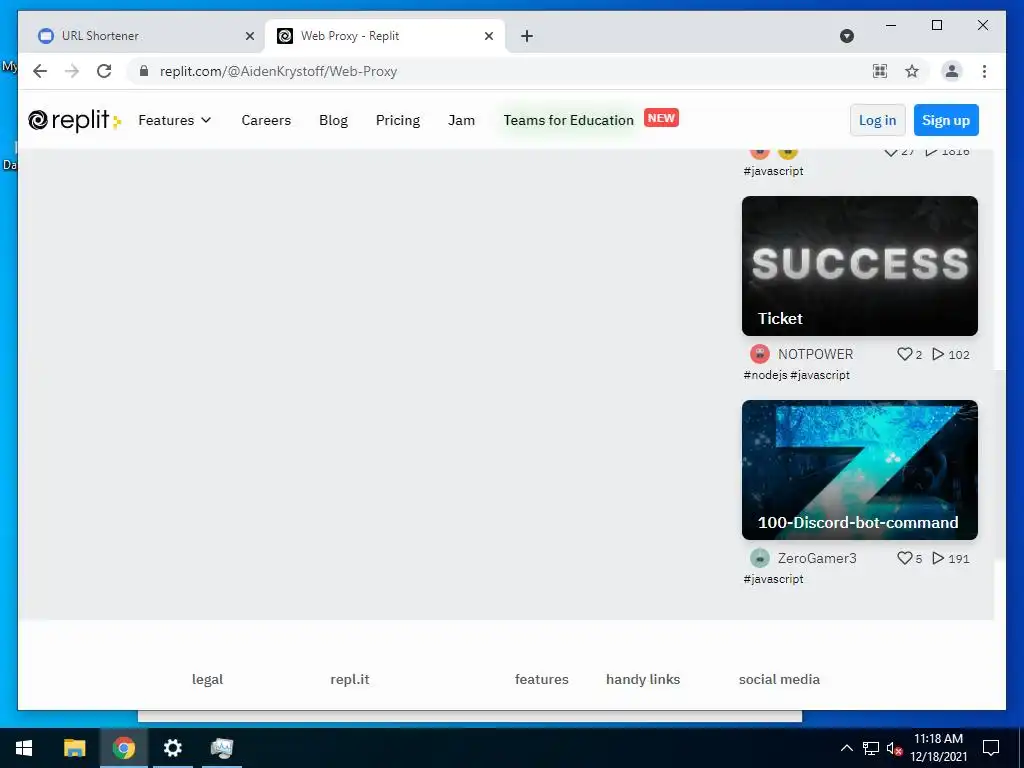Like the 100-Discord-bot-command heart icon

pyautogui.click(x=904, y=558)
